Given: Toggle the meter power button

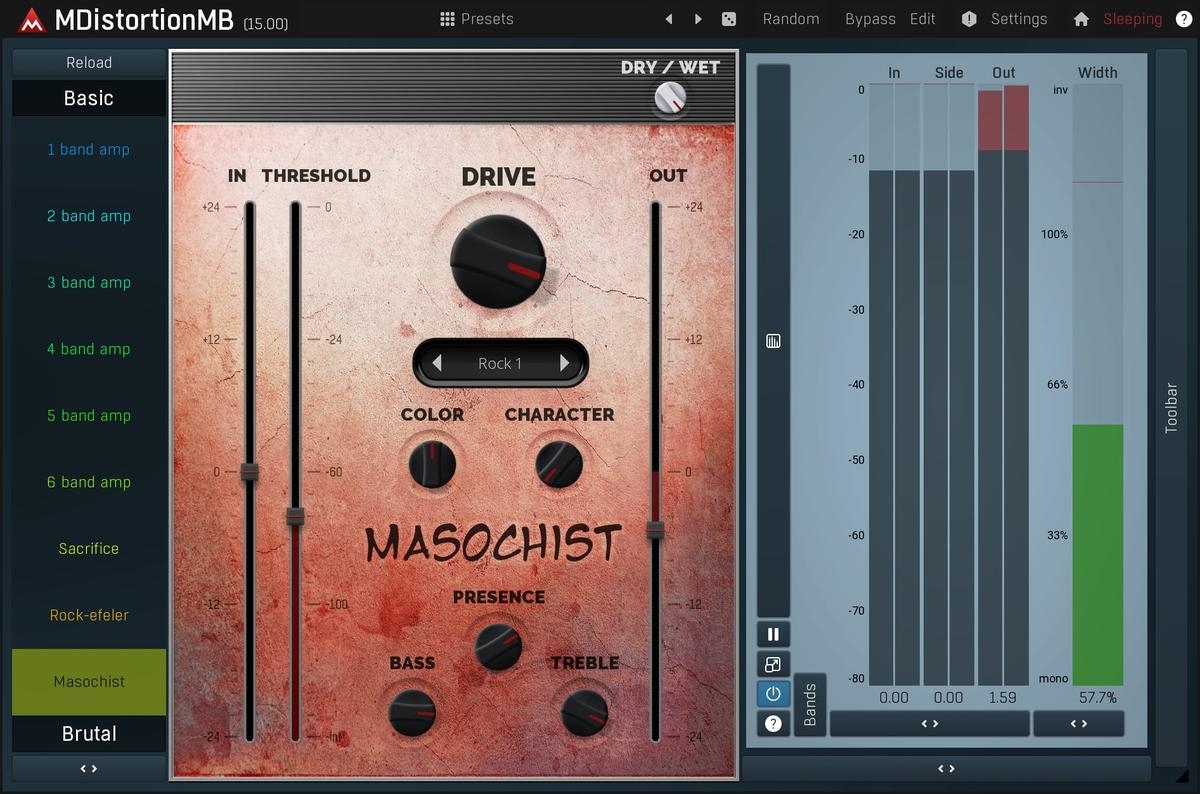Looking at the screenshot, I should (773, 693).
